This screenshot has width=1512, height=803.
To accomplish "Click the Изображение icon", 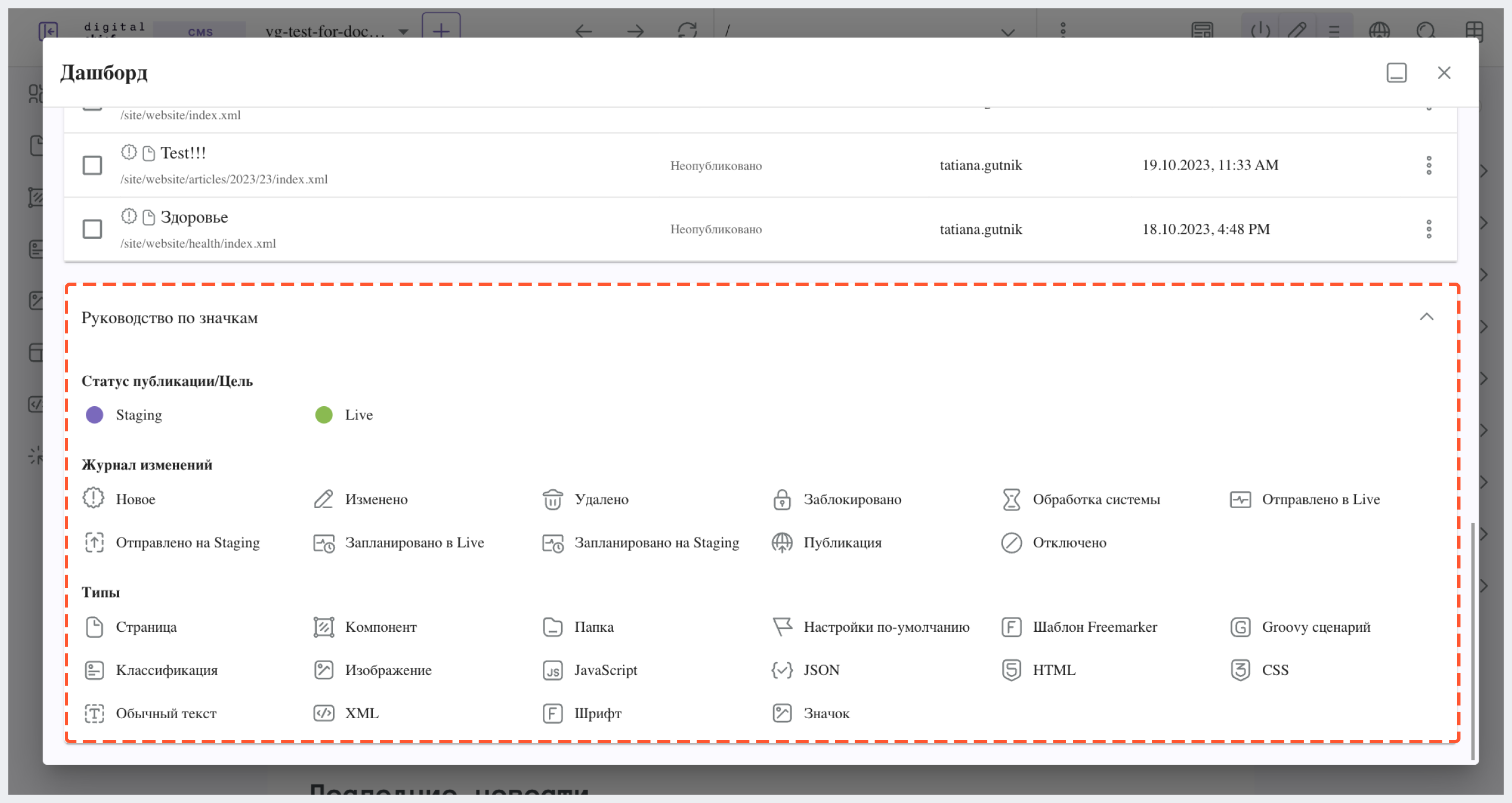I will [x=323, y=669].
